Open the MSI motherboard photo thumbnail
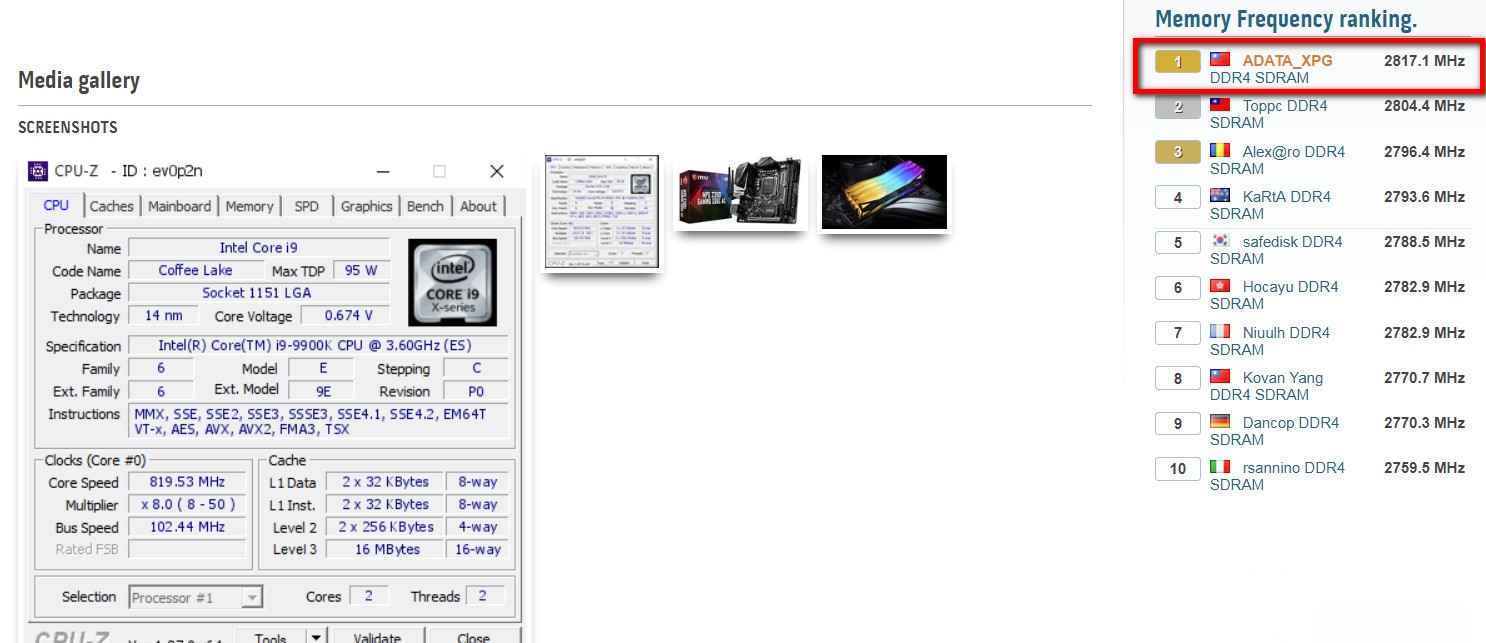The image size is (1486, 643). click(741, 192)
